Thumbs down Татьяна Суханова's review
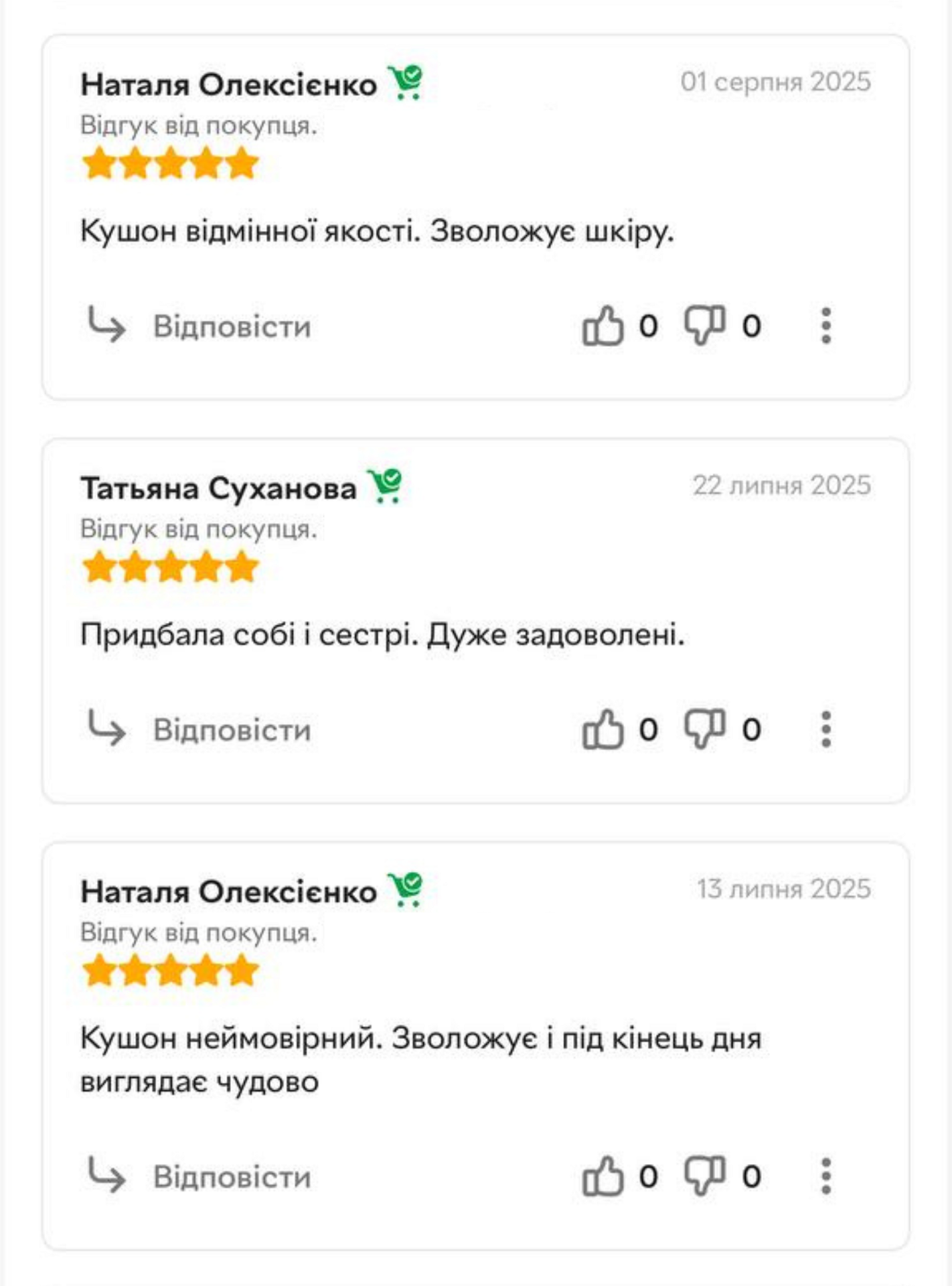952x1286 pixels. (x=704, y=729)
